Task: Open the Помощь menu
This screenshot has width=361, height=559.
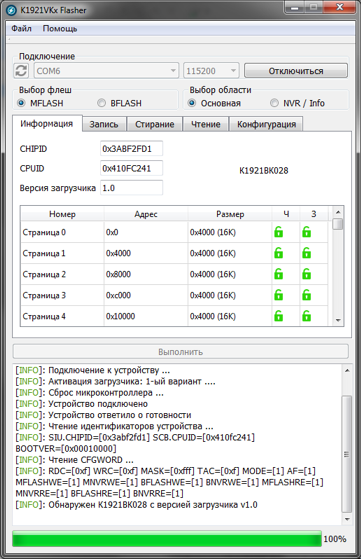Action: [x=60, y=28]
